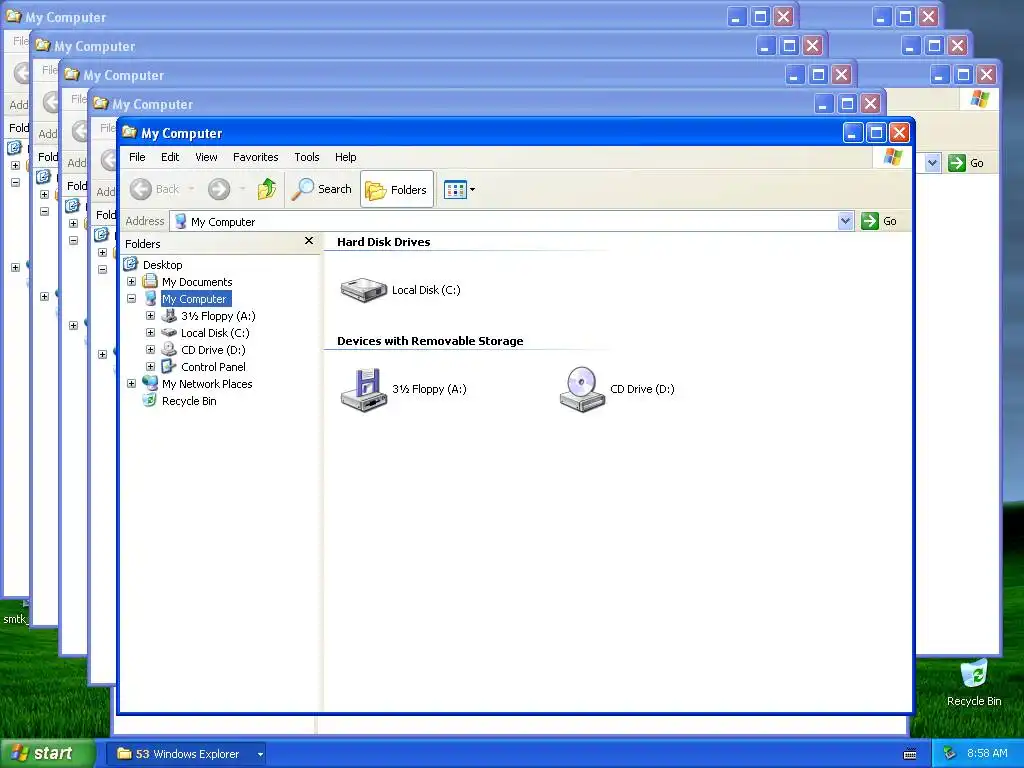Expand 3½ Floppy (A:) in the tree
1024x768 pixels.
coord(150,315)
